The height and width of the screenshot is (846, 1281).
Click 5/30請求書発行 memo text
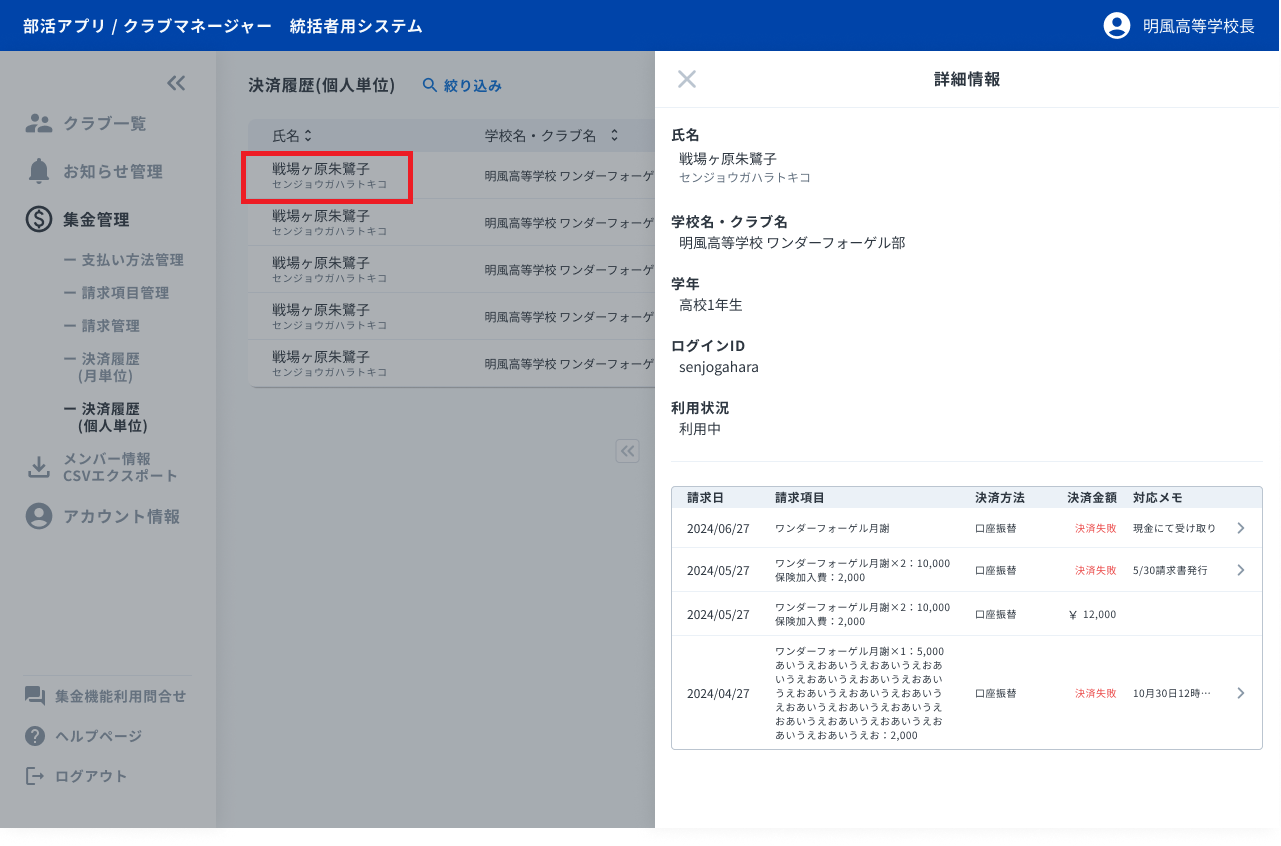coord(1170,570)
